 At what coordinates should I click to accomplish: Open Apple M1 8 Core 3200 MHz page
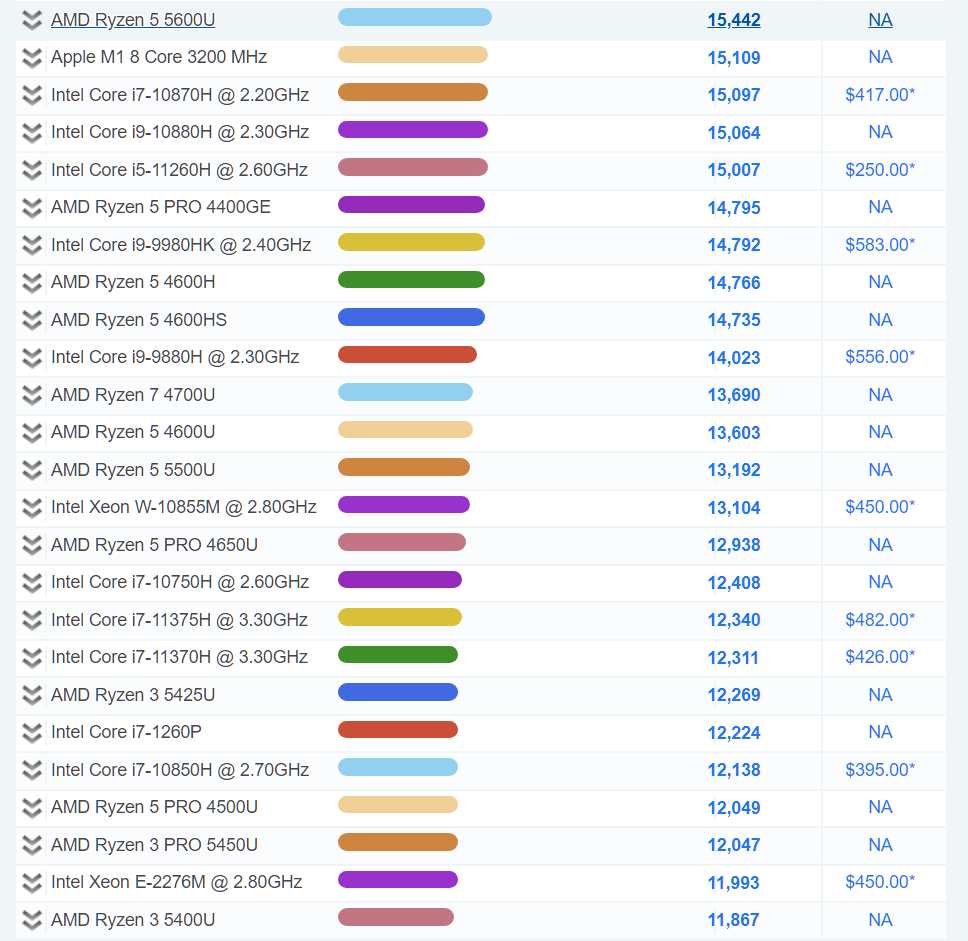(159, 57)
